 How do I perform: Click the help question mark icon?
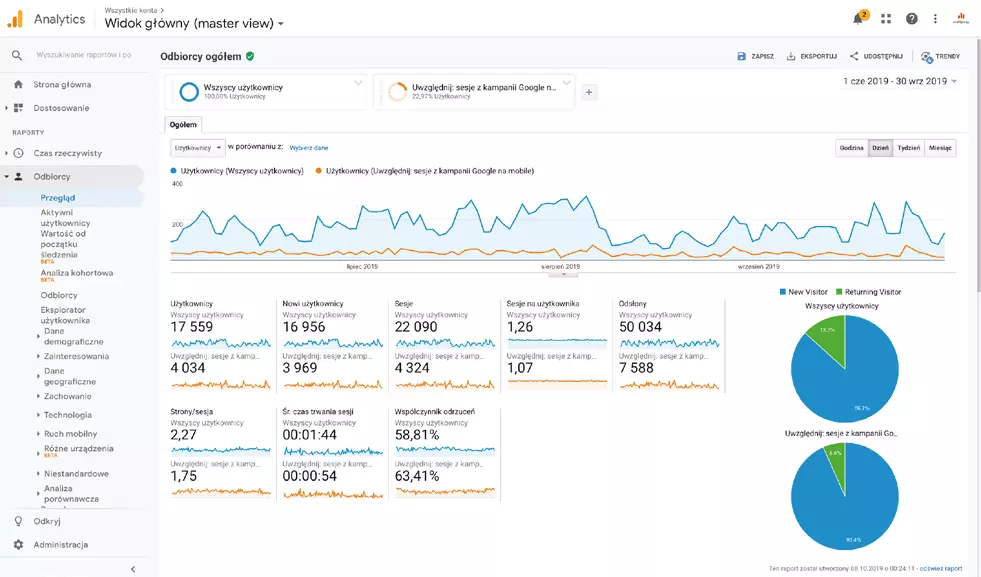click(911, 19)
